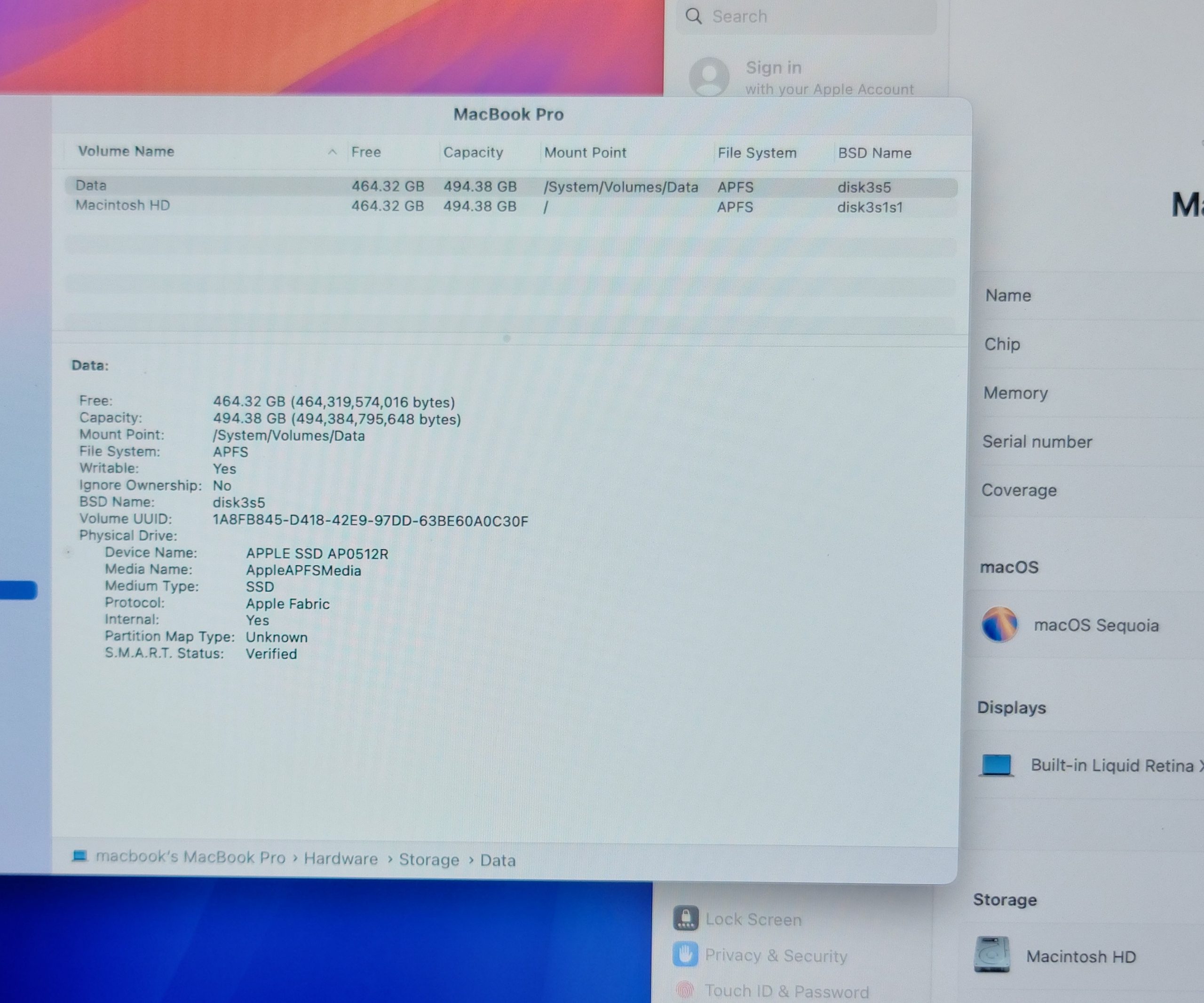Sort volumes by Free column
Viewport: 1204px width, 1003px height.
pos(366,152)
